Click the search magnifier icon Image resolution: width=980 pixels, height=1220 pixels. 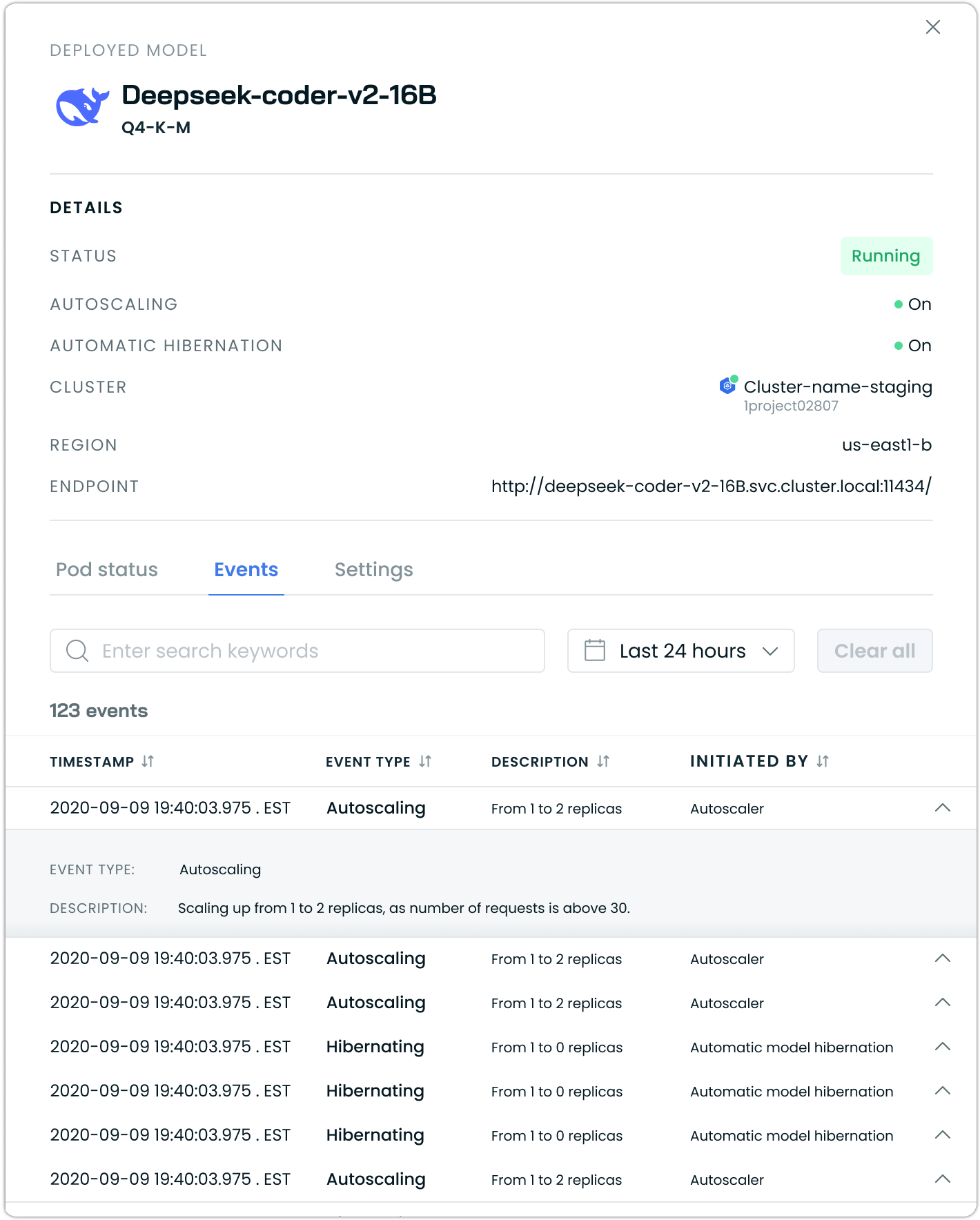coord(77,651)
